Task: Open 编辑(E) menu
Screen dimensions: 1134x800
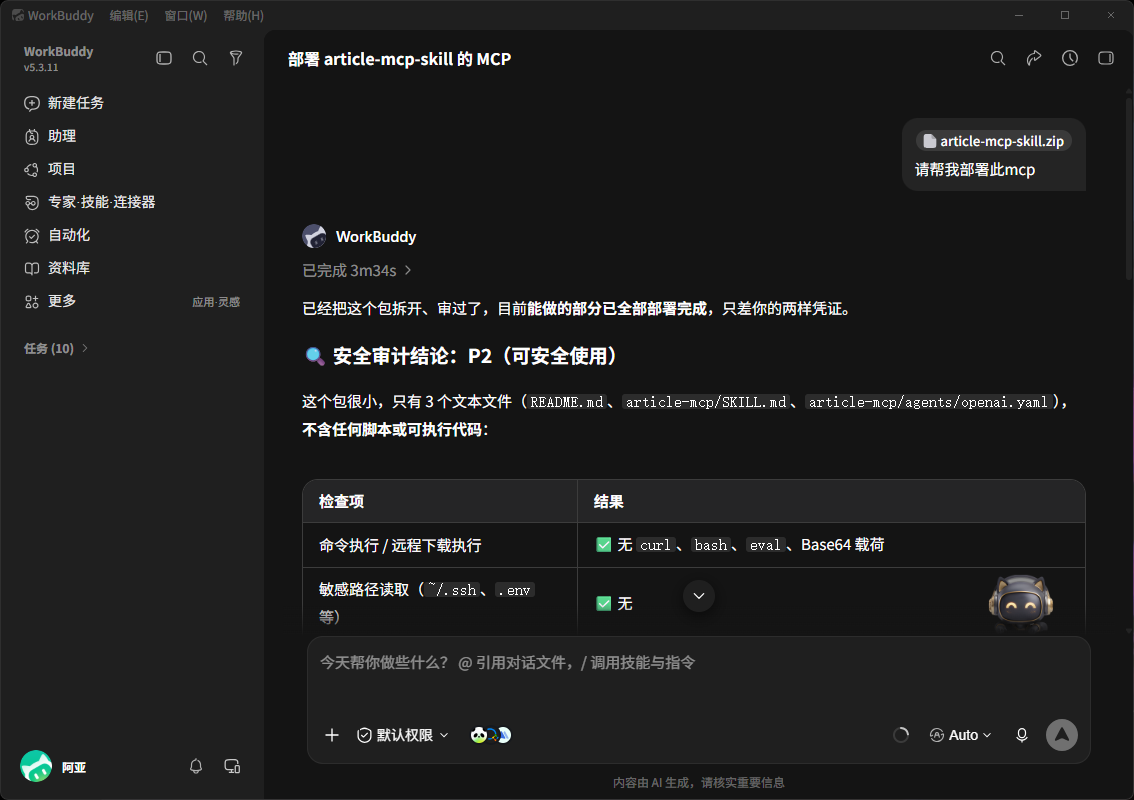Action: pyautogui.click(x=129, y=15)
